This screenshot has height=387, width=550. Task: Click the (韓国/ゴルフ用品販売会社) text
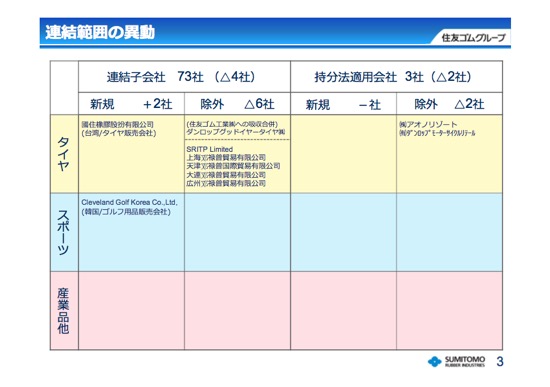point(126,212)
